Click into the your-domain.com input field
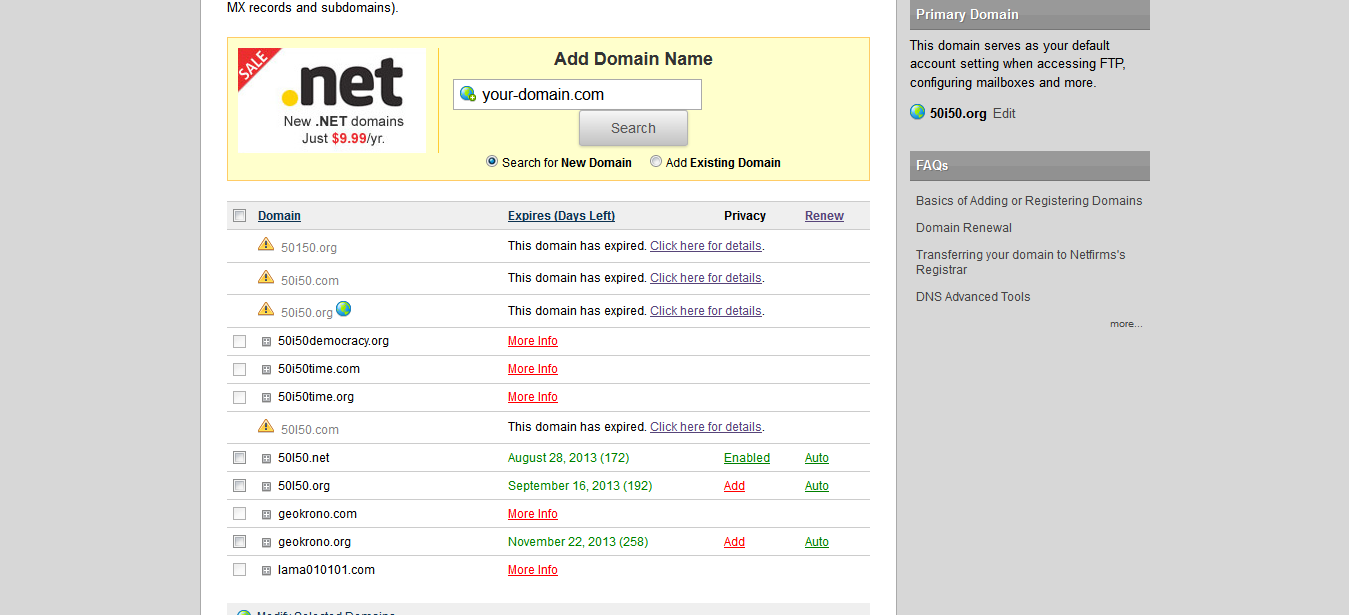 577,95
